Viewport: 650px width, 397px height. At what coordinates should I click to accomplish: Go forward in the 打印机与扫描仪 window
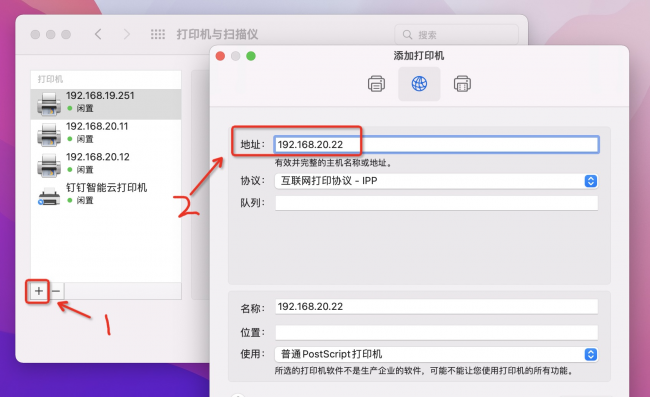(127, 34)
